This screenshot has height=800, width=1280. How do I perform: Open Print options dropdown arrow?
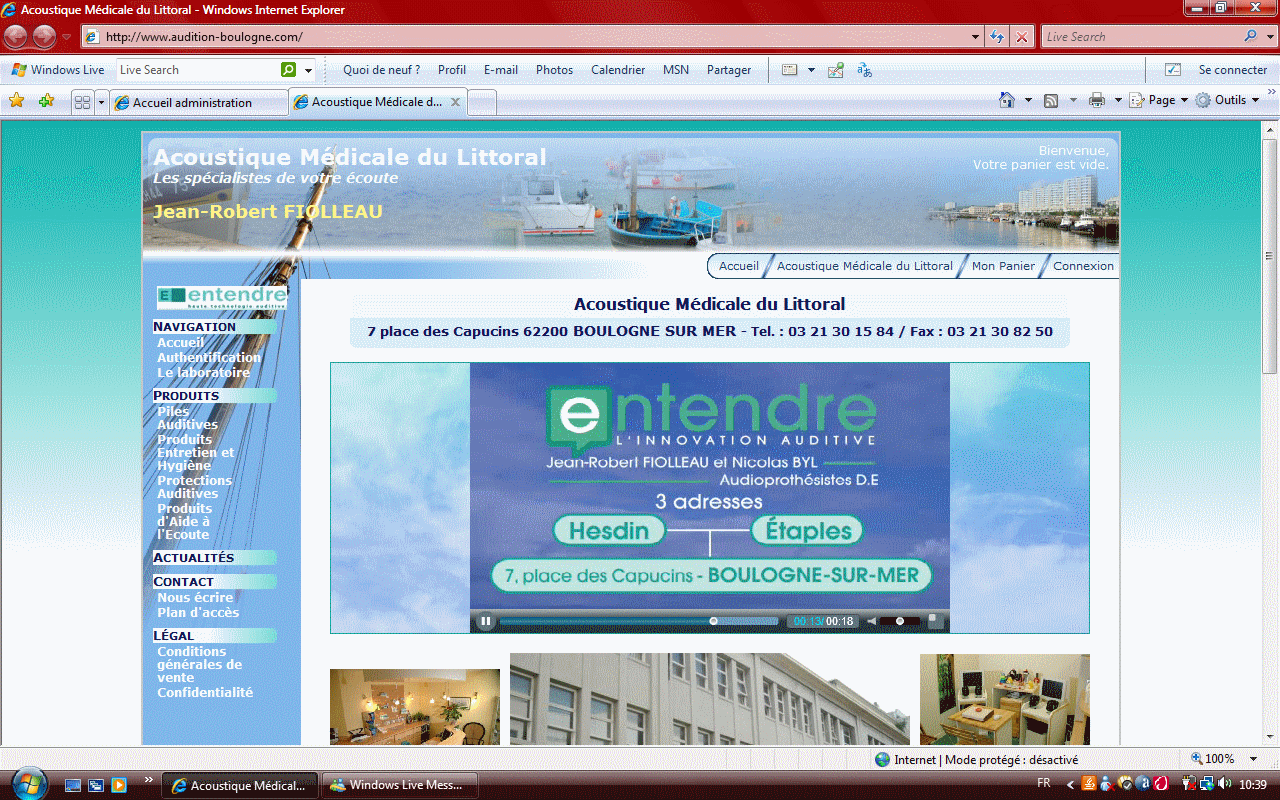pyautogui.click(x=1117, y=100)
